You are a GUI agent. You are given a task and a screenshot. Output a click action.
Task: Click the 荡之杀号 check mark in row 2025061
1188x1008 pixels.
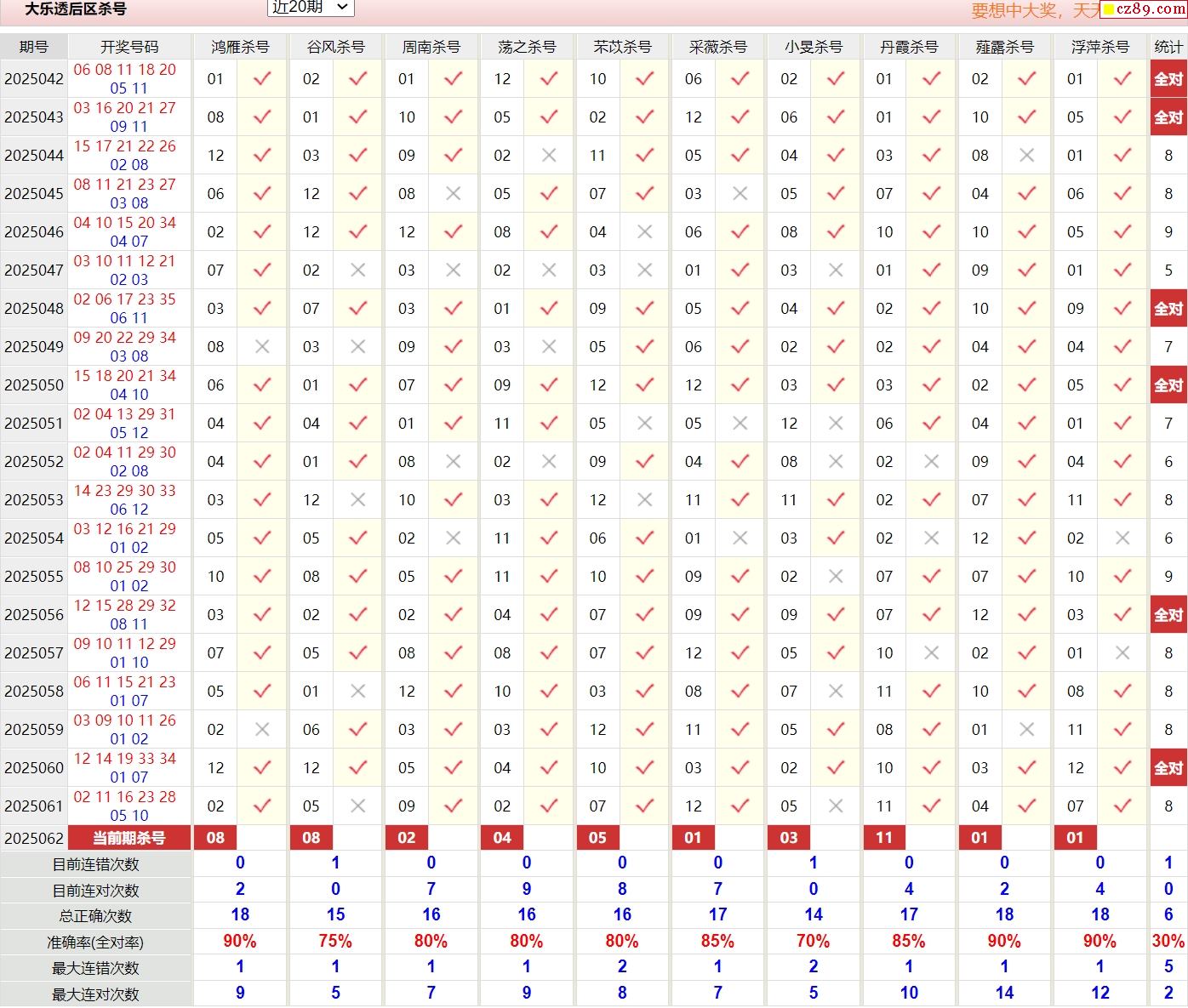pyautogui.click(x=549, y=806)
